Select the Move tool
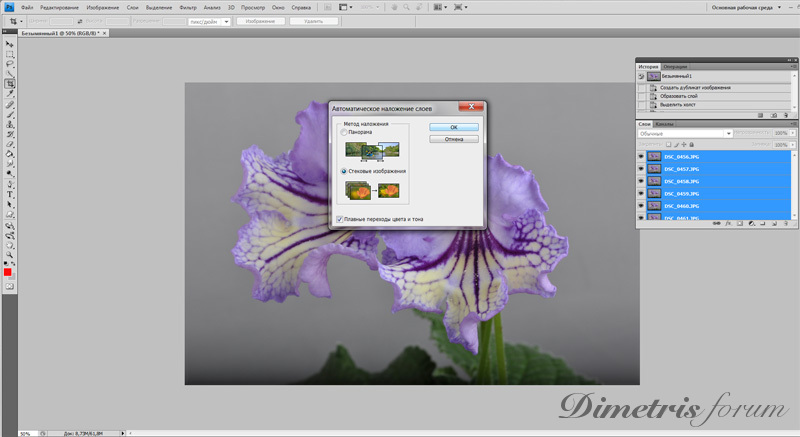The width and height of the screenshot is (800, 437). coord(9,44)
